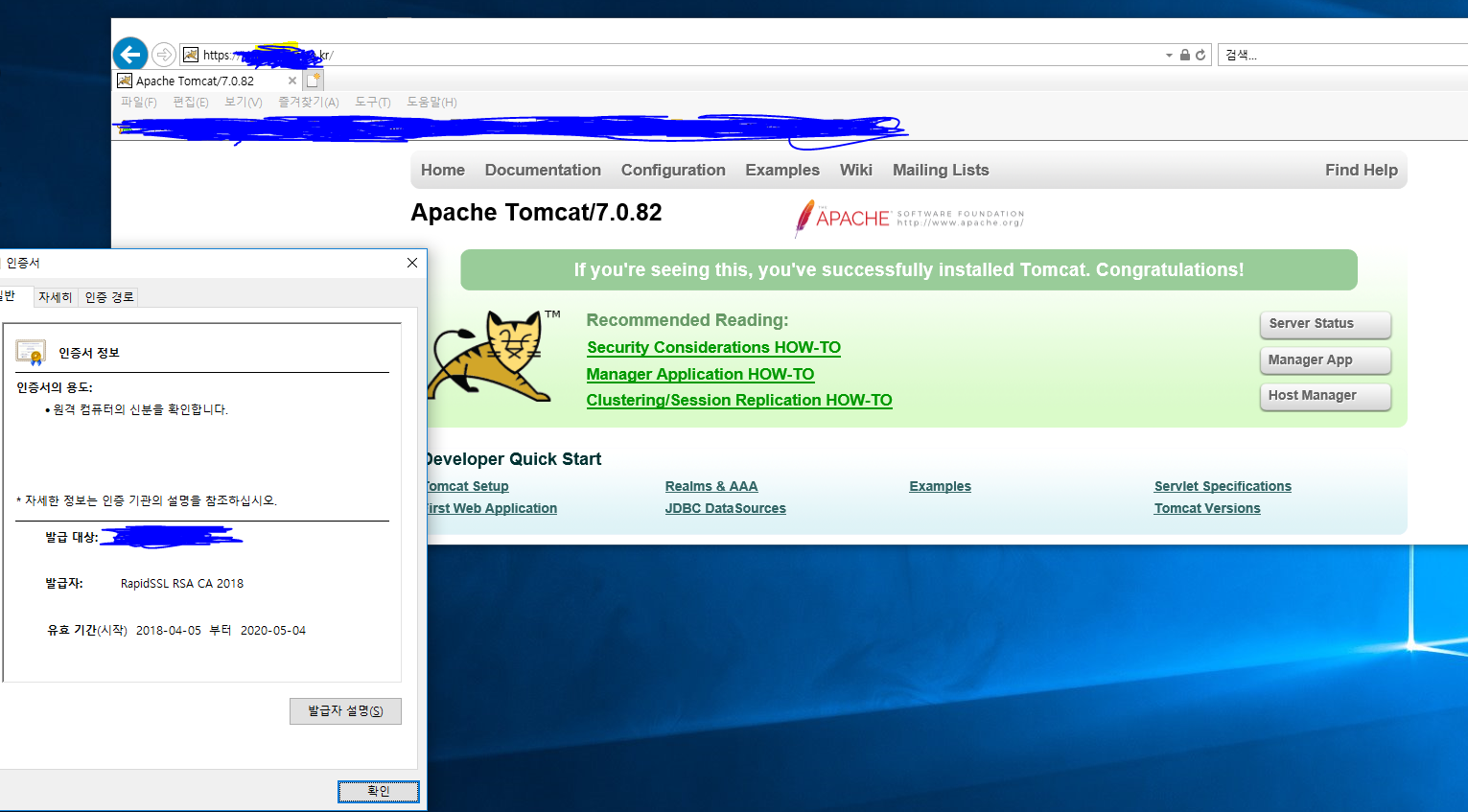
Task: Click the 발급자 설명(S) button
Action: [345, 710]
